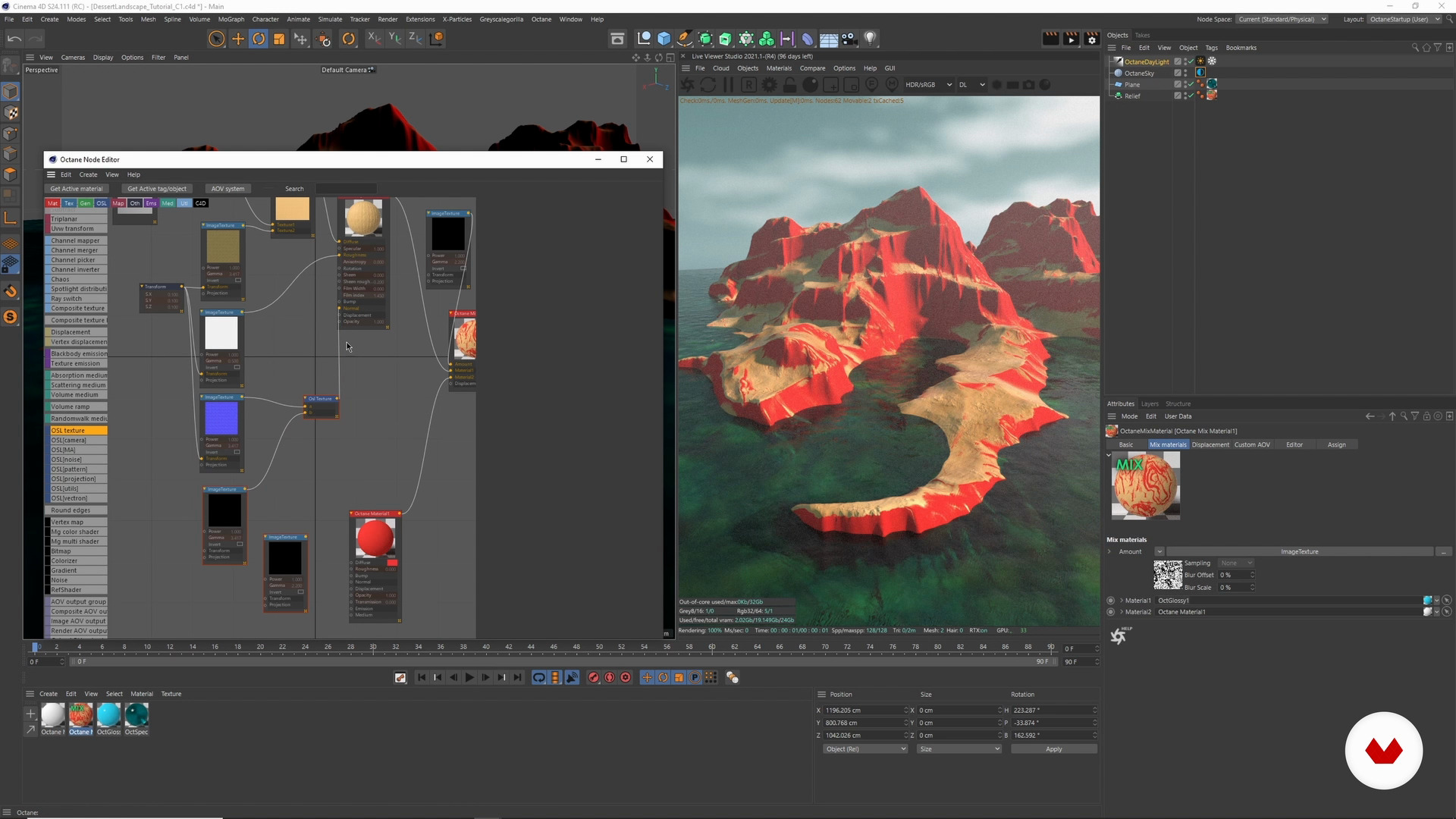
Task: Click the Record Active Objects keyframe icon
Action: click(594, 678)
